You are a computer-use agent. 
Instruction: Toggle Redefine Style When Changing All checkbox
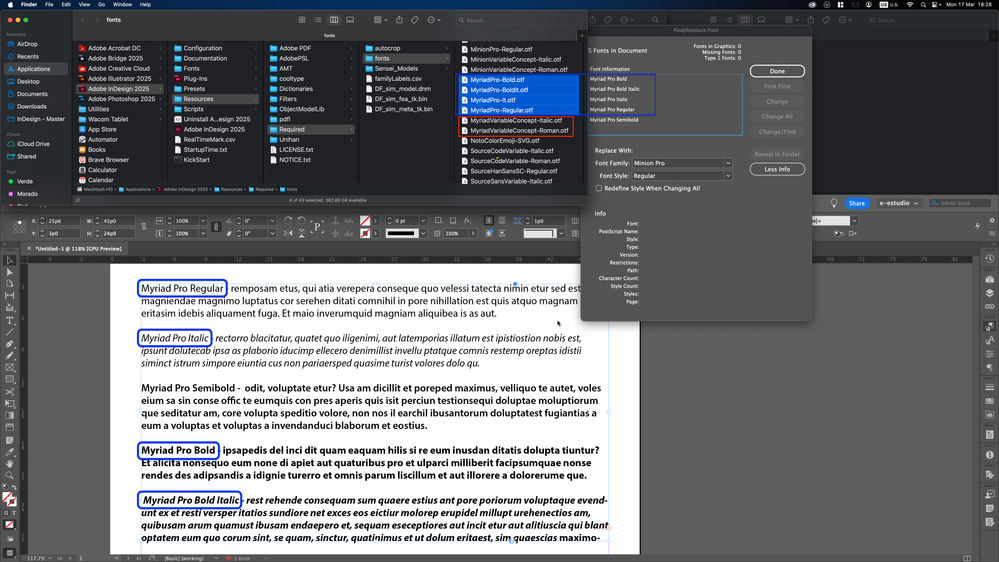(x=599, y=189)
